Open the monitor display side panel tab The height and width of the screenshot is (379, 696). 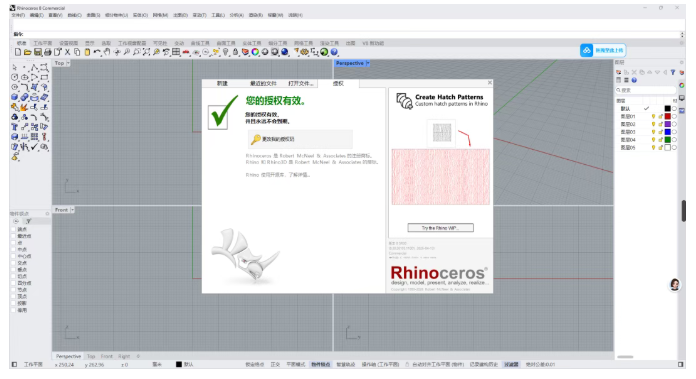(682, 98)
